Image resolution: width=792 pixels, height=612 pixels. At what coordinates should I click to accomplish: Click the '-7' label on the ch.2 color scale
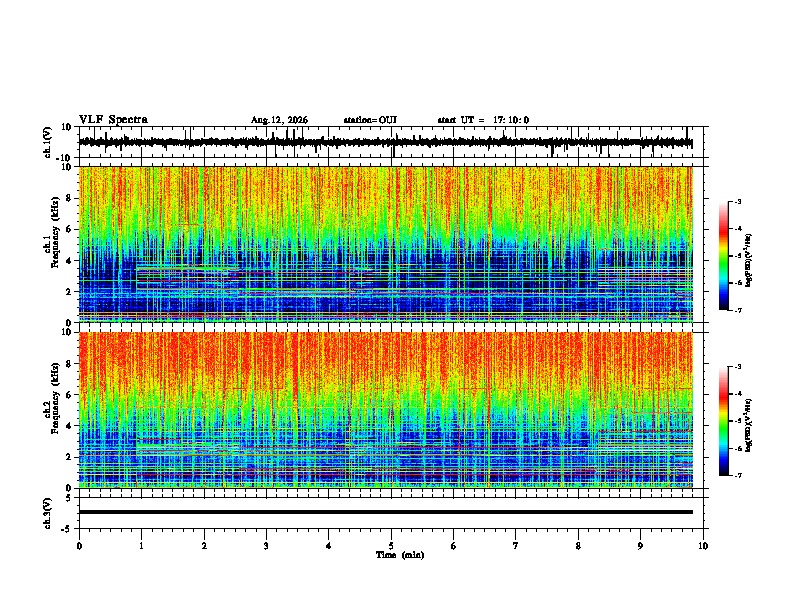[x=737, y=476]
